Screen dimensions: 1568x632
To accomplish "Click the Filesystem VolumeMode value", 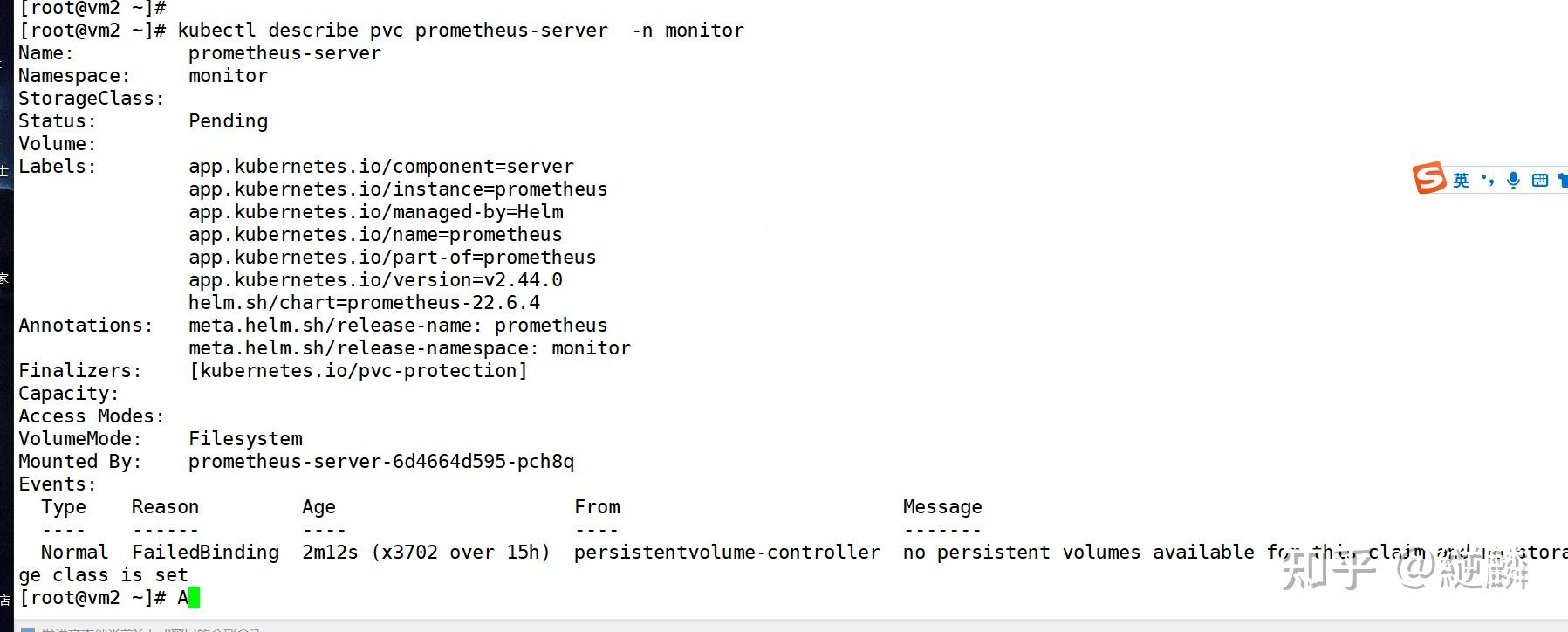I will pyautogui.click(x=245, y=439).
